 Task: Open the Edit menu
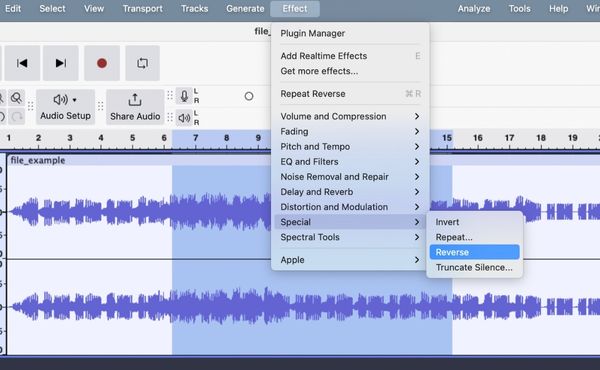pos(13,8)
